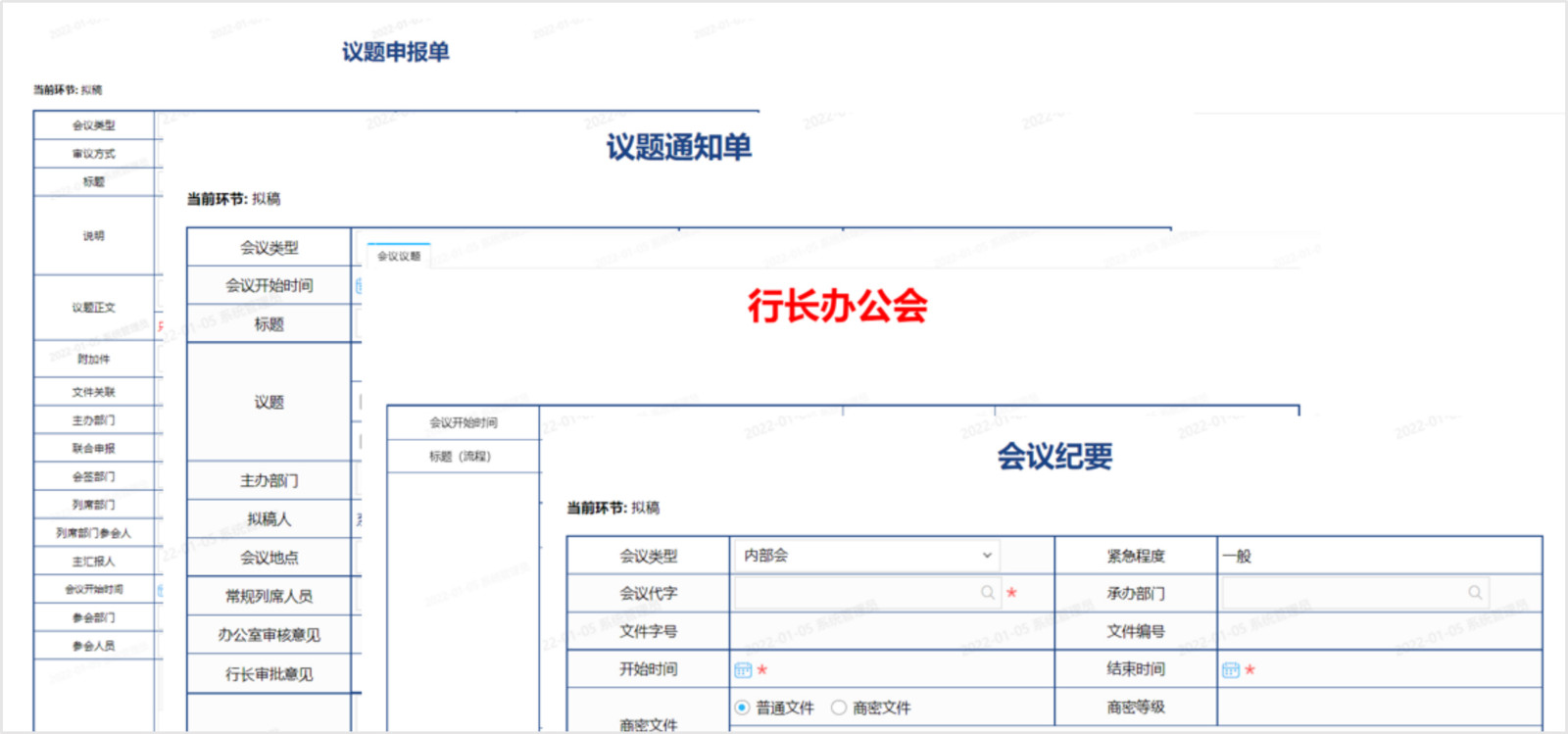Select the 行长审批意见 row label
The width and height of the screenshot is (1568, 734).
click(x=269, y=674)
